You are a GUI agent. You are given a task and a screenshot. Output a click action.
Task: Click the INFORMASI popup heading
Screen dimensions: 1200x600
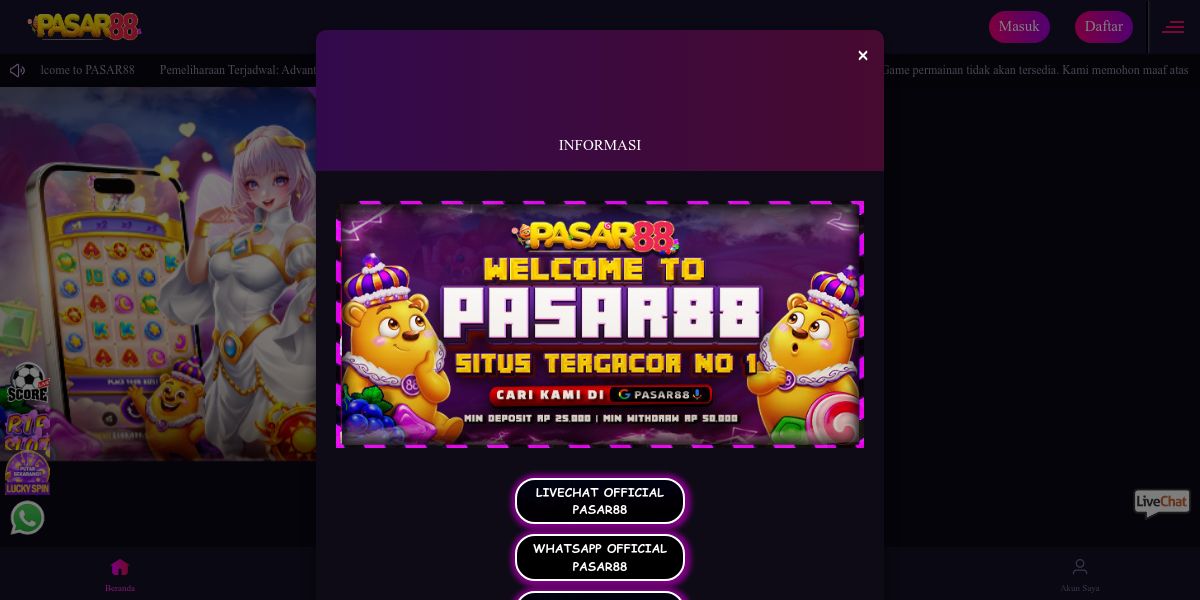click(600, 145)
